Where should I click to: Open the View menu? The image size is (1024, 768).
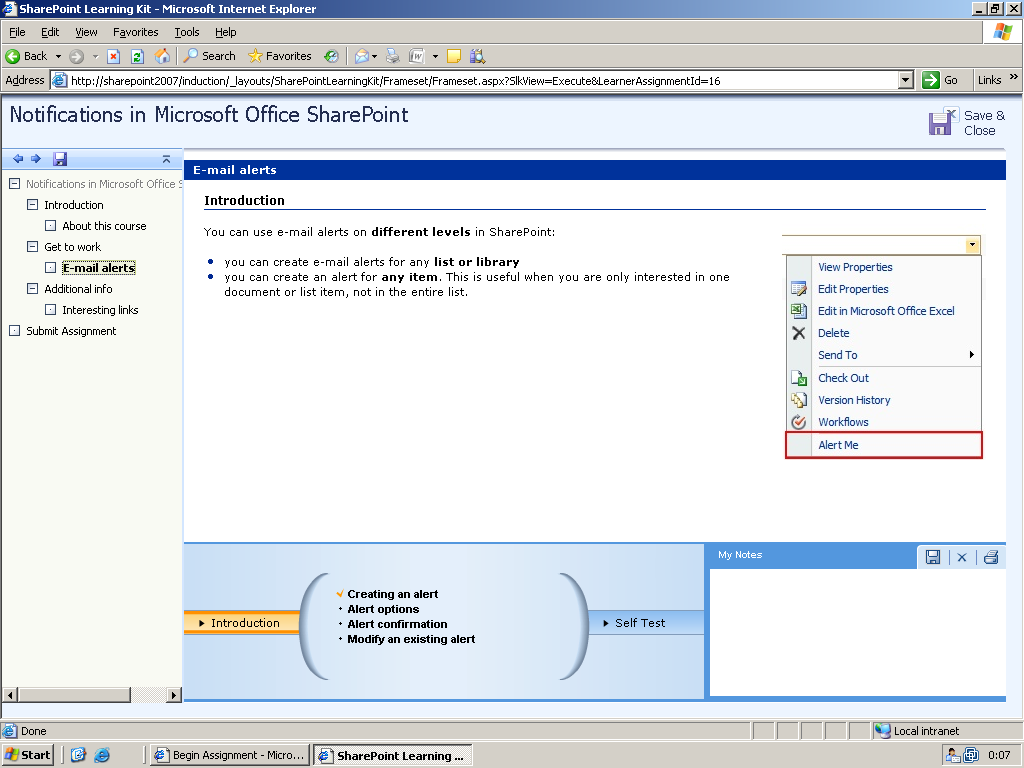coord(86,32)
